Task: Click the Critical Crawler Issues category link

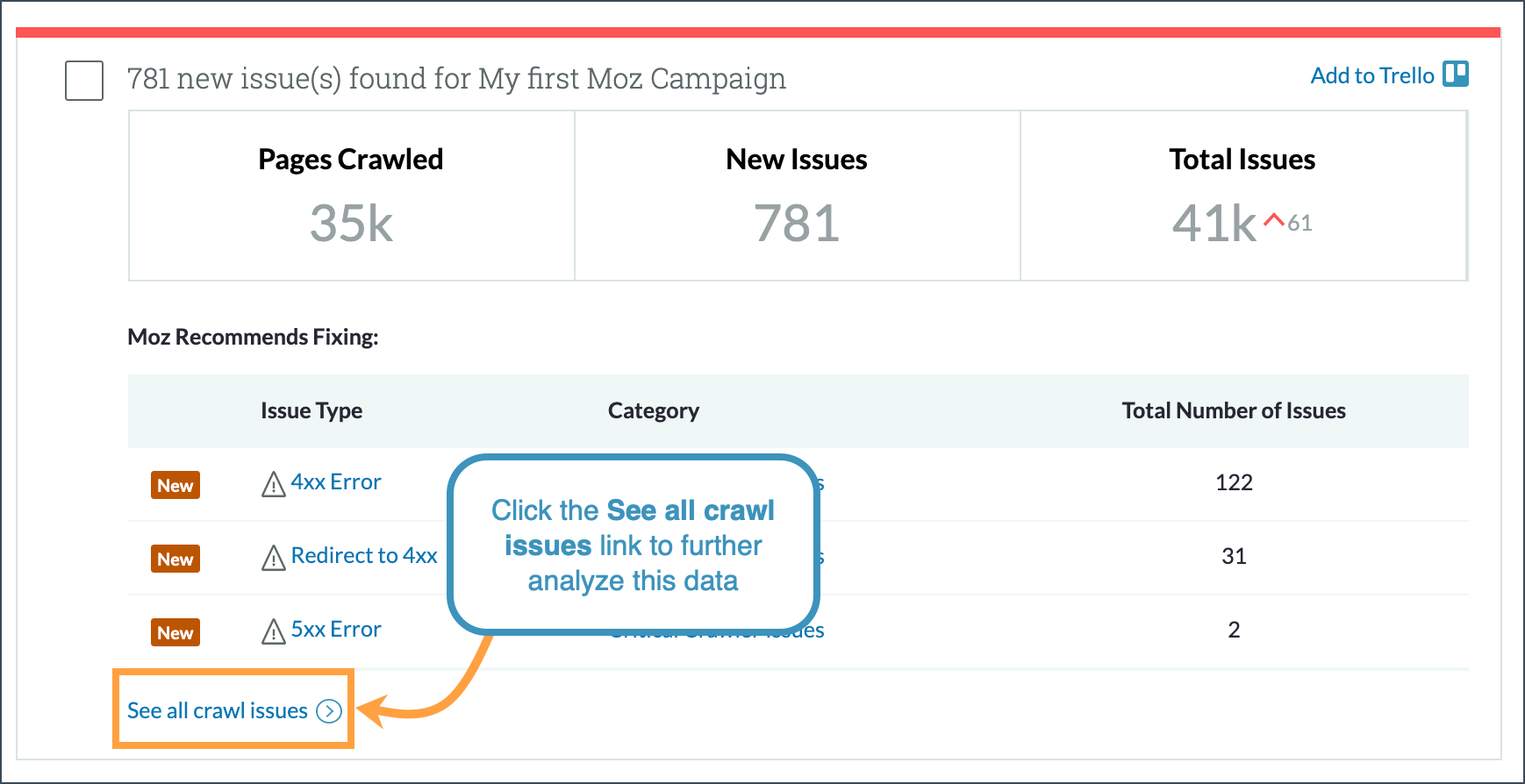Action: click(716, 630)
